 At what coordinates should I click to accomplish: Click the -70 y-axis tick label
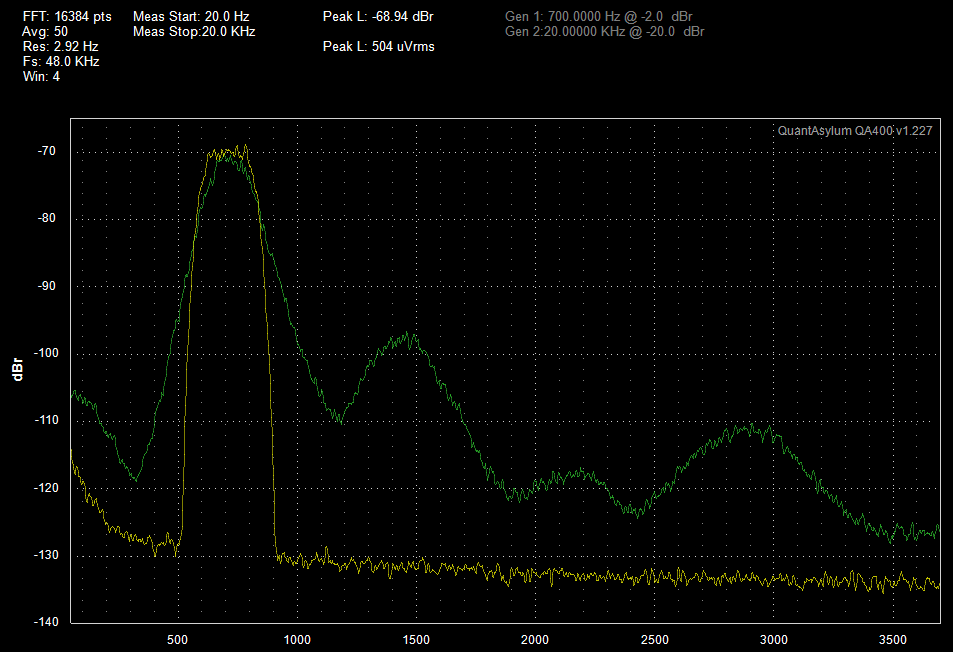46,151
